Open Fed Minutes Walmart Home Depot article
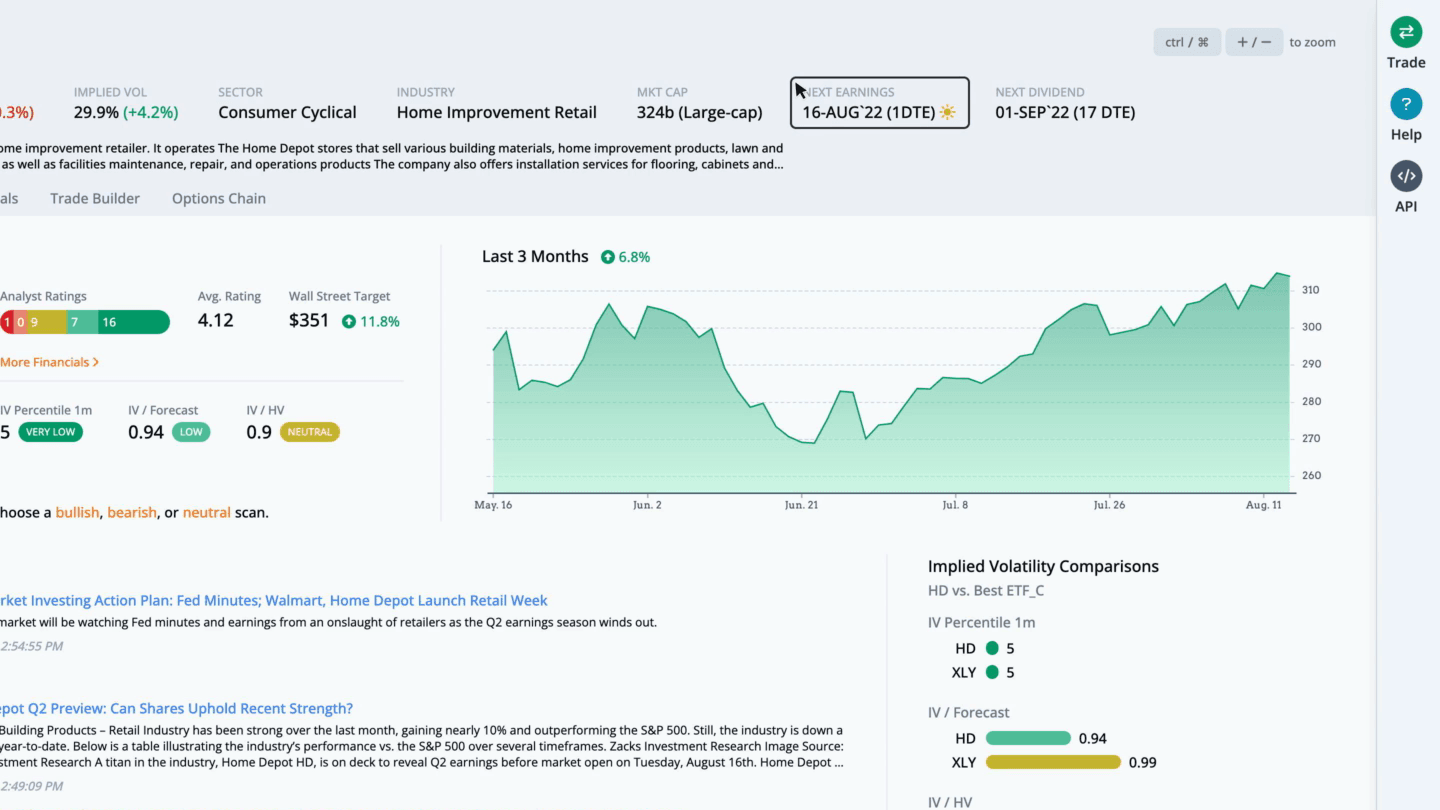This screenshot has width=1440, height=810. tap(274, 600)
